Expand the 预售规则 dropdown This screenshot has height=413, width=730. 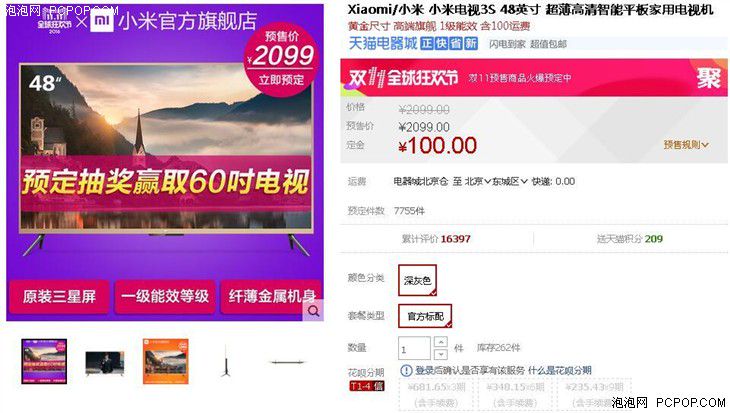point(686,145)
